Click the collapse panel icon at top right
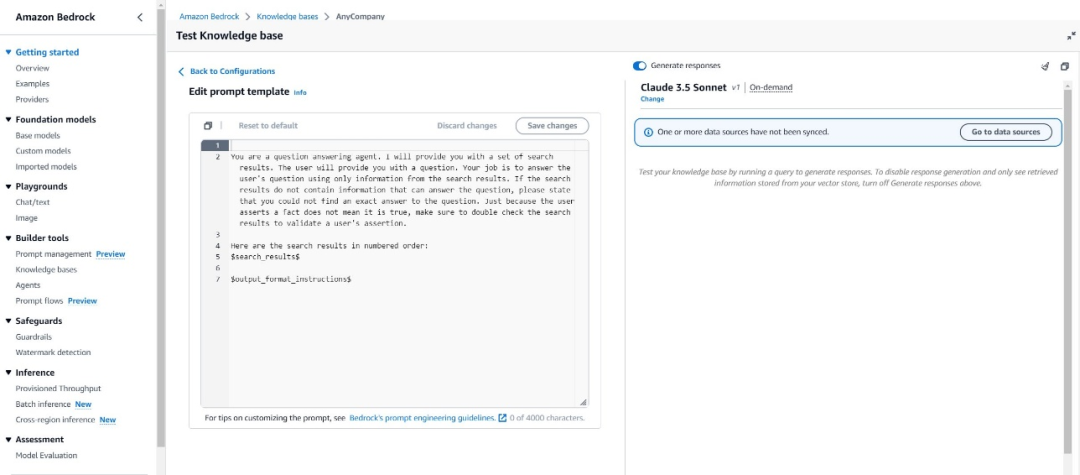1080x475 pixels. point(1070,36)
